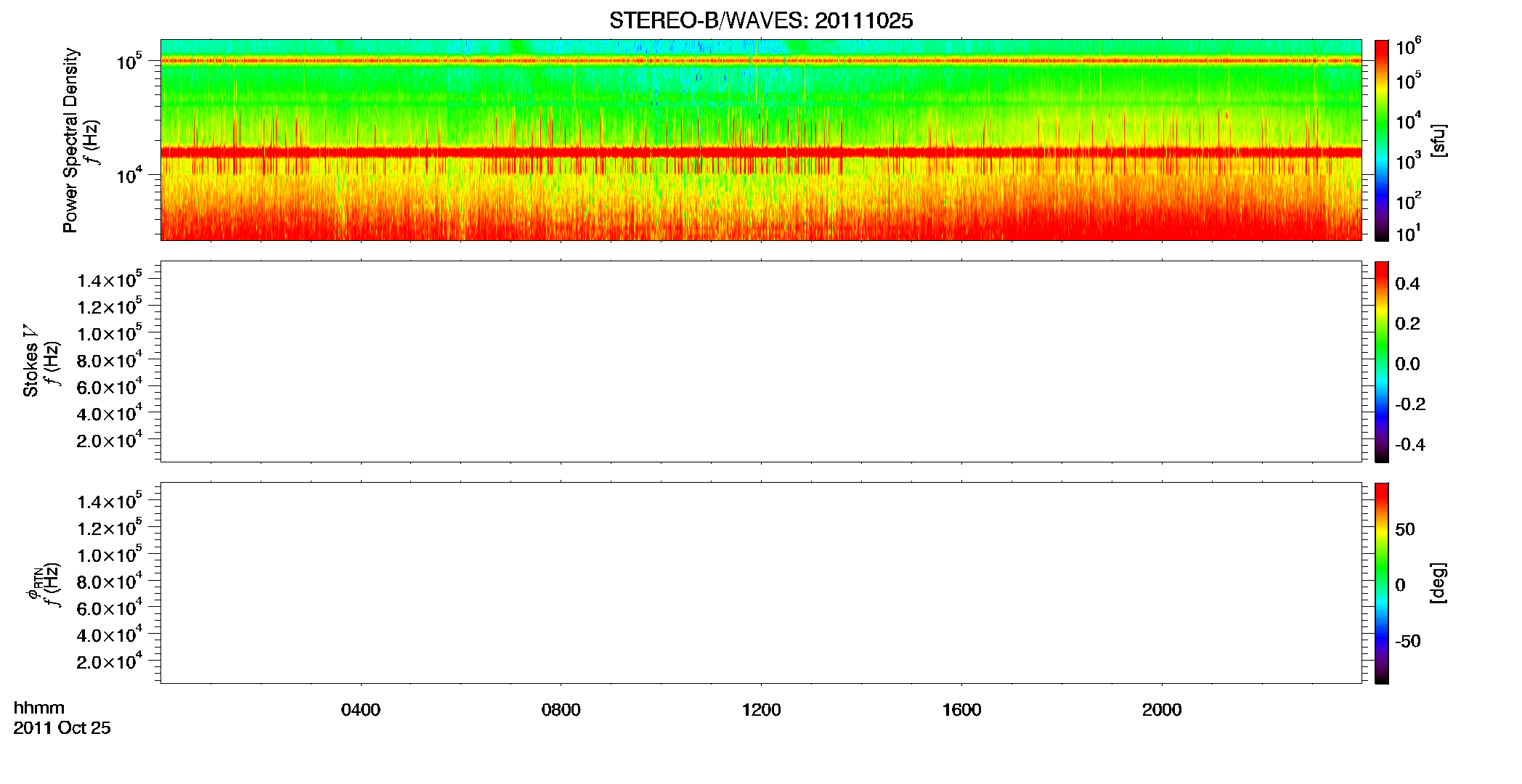Click the 1200 time tick label

pos(761,710)
